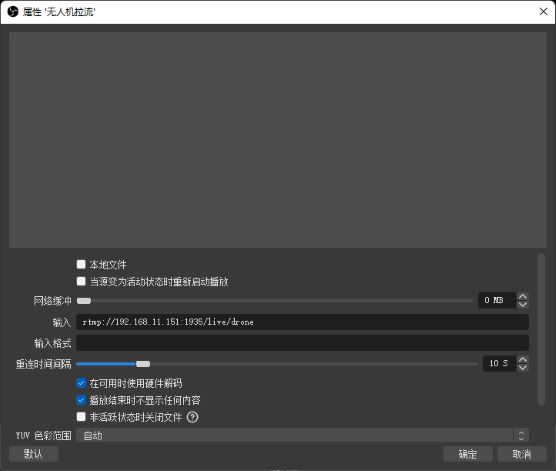
Task: Increase network buffer with up arrow
Action: point(523,296)
